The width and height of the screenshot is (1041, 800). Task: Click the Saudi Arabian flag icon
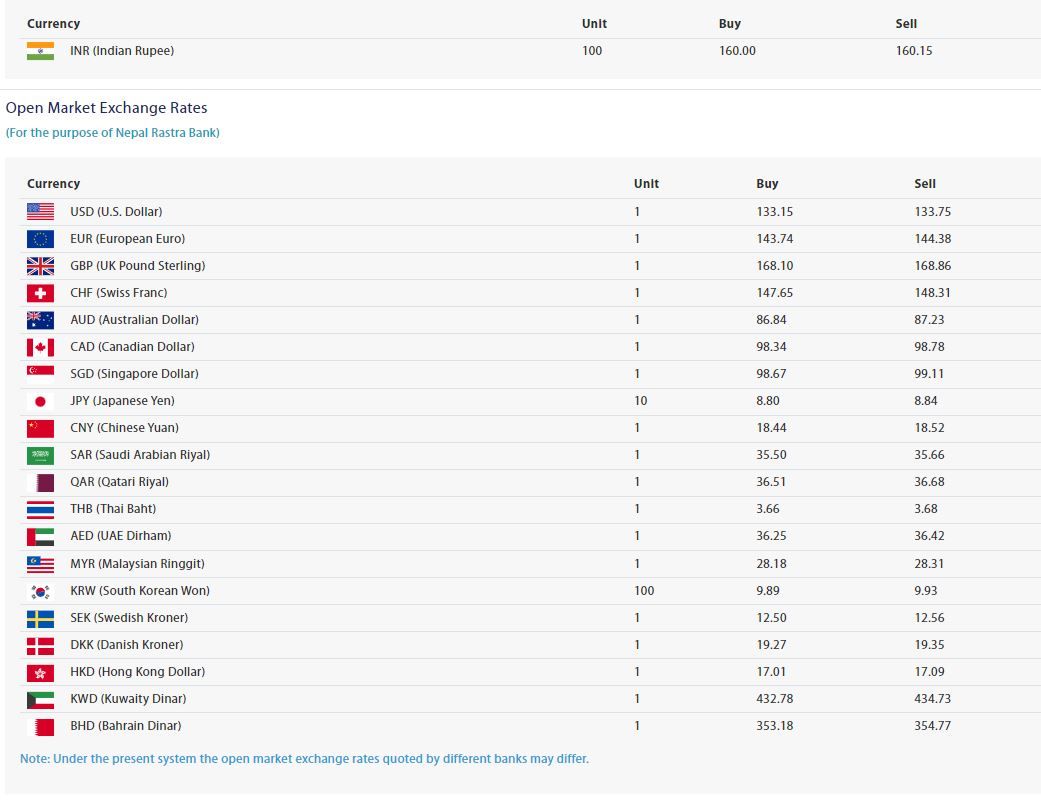point(40,455)
